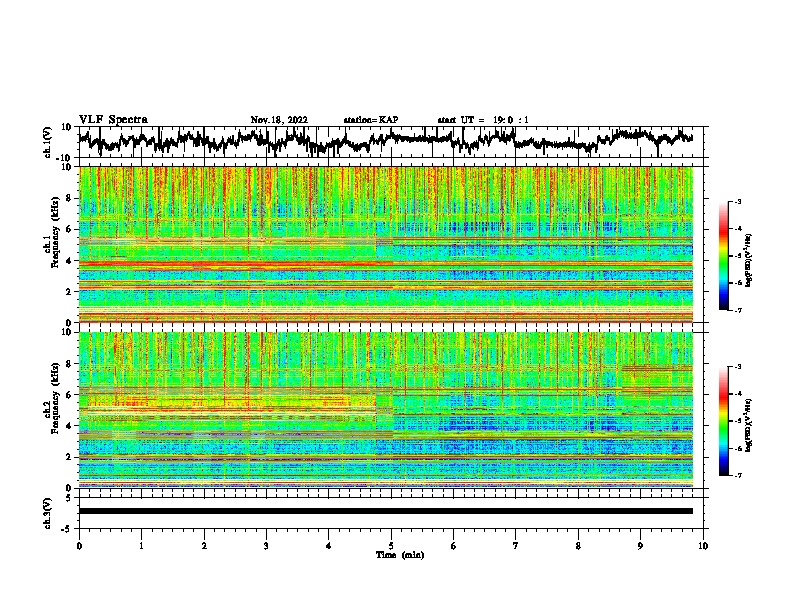Viewport: 792px width, 612px height.
Task: Click the "ch.1(V)" axis label at top
Action: coord(48,142)
